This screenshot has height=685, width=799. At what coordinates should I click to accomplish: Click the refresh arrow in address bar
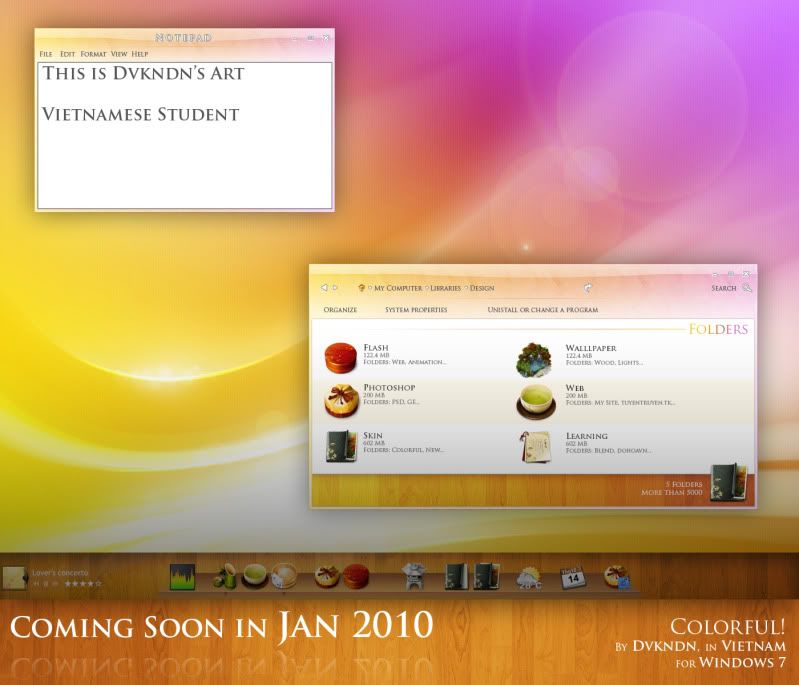(x=588, y=288)
